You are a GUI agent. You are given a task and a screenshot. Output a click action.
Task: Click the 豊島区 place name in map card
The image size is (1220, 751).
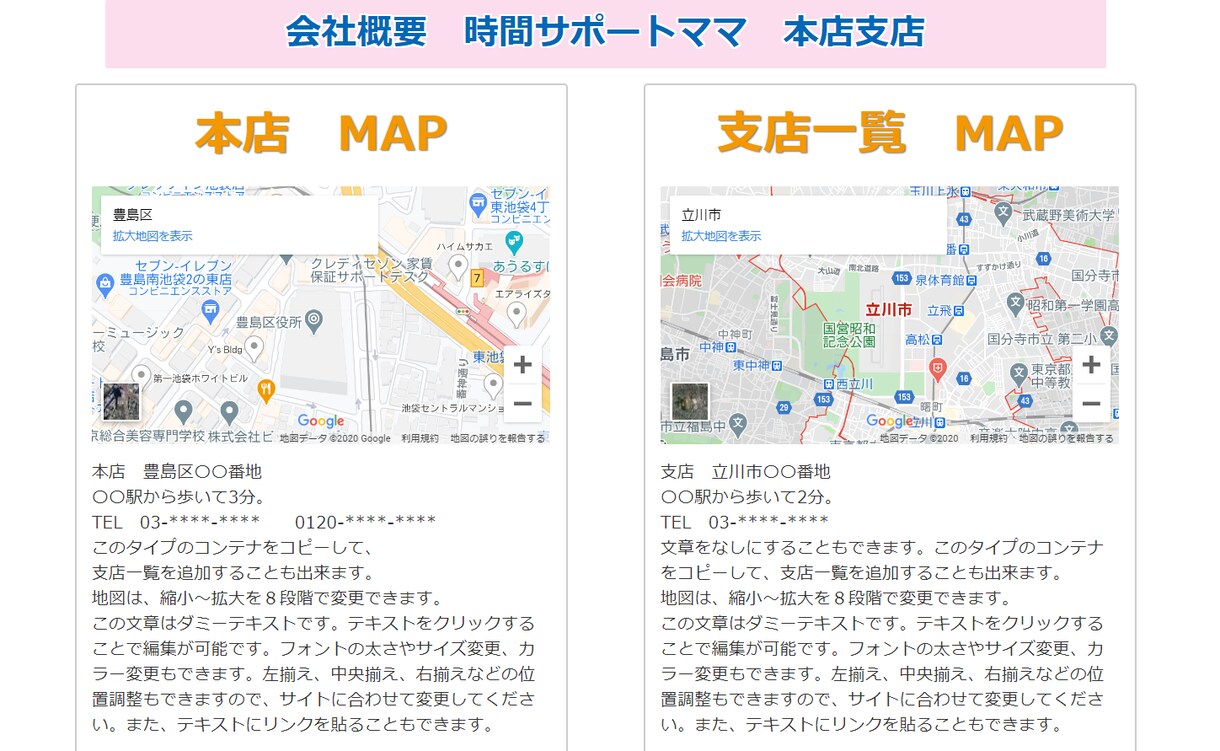pyautogui.click(x=132, y=215)
